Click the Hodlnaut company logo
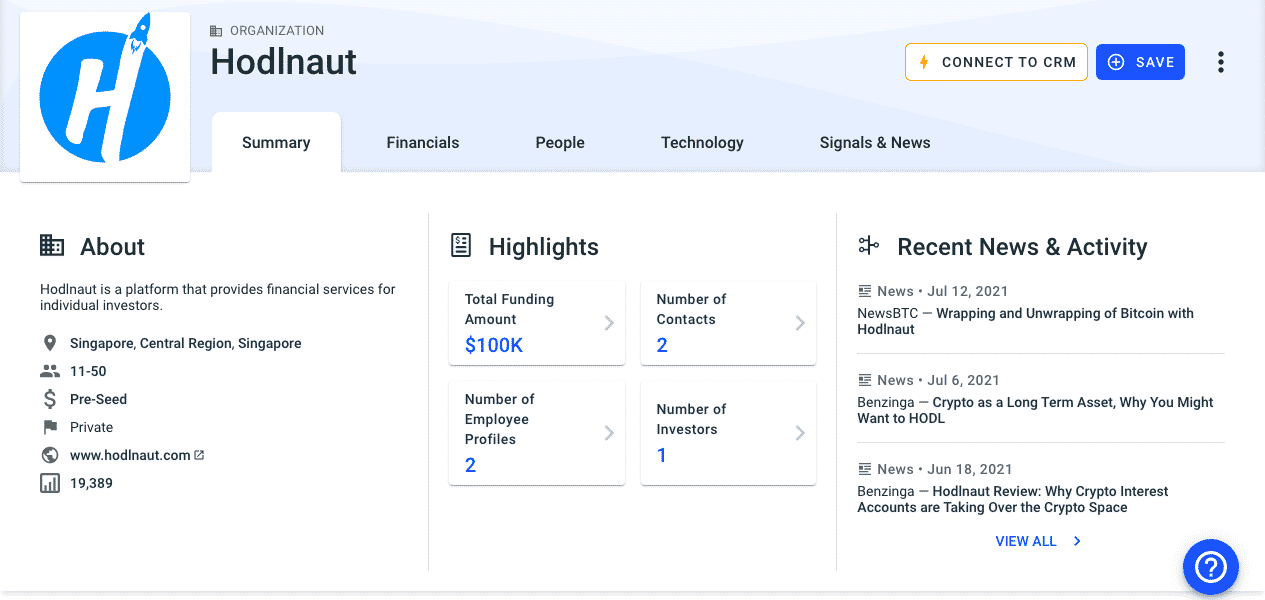 (x=104, y=95)
